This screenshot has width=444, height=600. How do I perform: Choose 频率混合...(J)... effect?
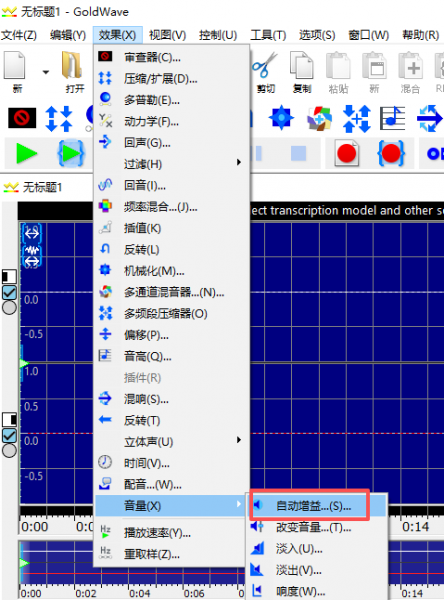(x=171, y=207)
